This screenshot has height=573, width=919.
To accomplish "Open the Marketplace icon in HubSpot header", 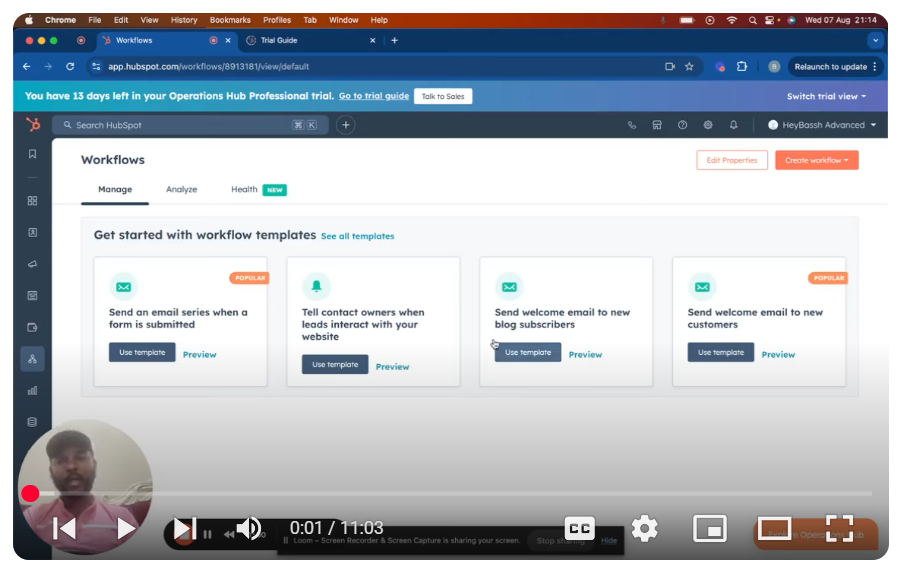I will coord(657,125).
